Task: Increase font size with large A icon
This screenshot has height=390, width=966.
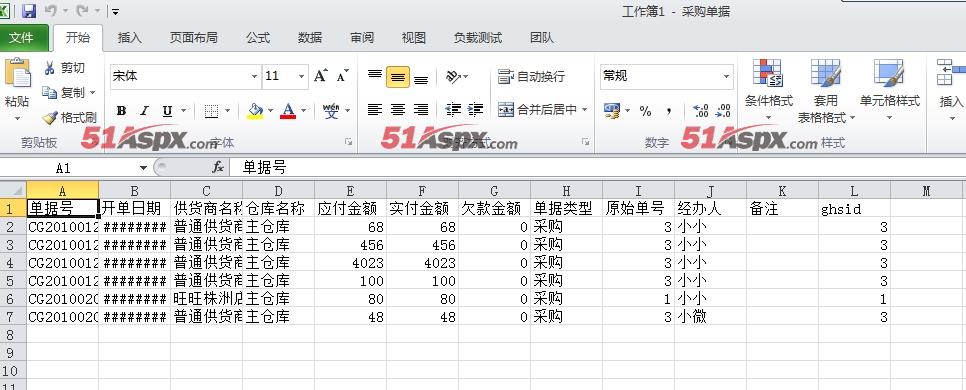Action: click(x=320, y=76)
